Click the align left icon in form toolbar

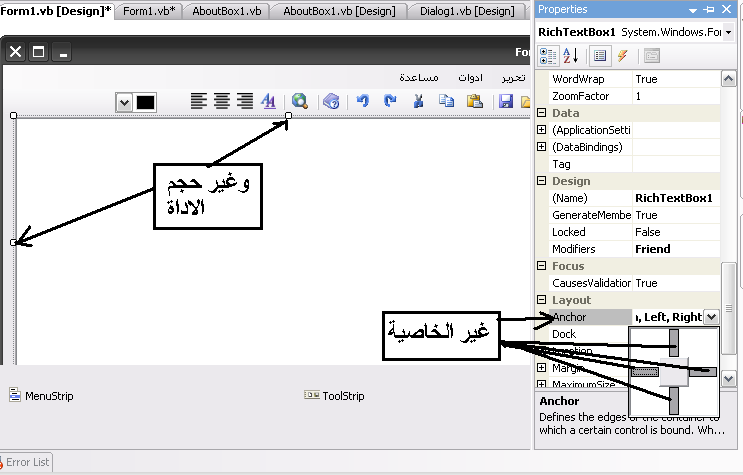click(x=199, y=101)
